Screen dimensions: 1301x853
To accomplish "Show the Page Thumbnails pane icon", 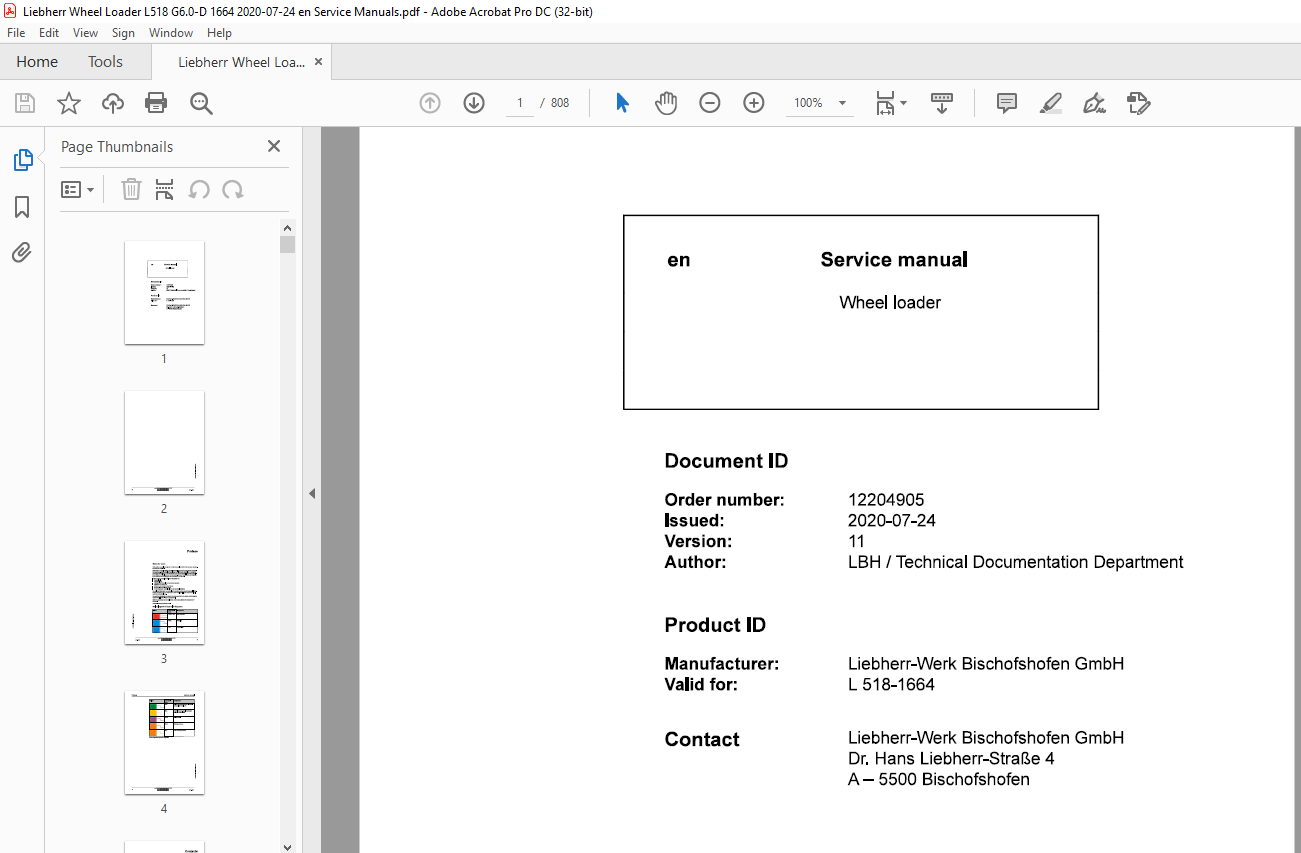I will 22,160.
